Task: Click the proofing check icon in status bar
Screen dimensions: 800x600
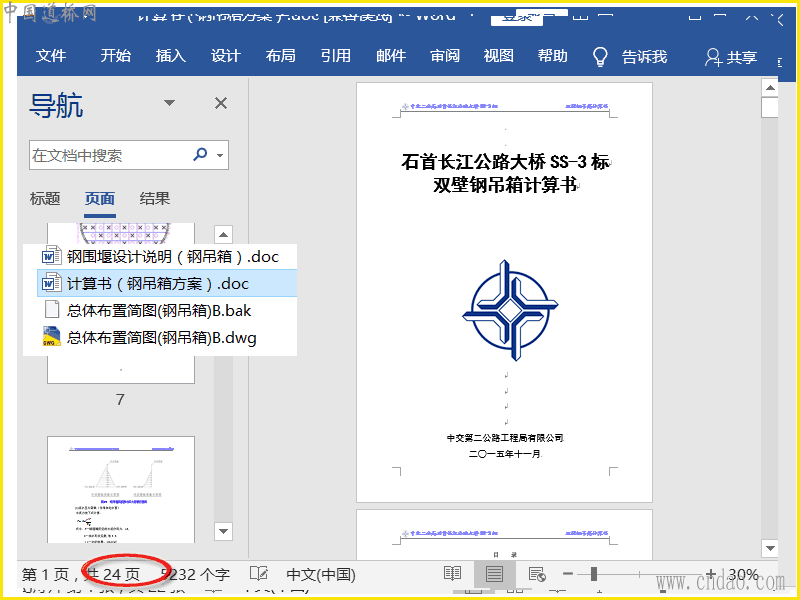Action: [259, 574]
